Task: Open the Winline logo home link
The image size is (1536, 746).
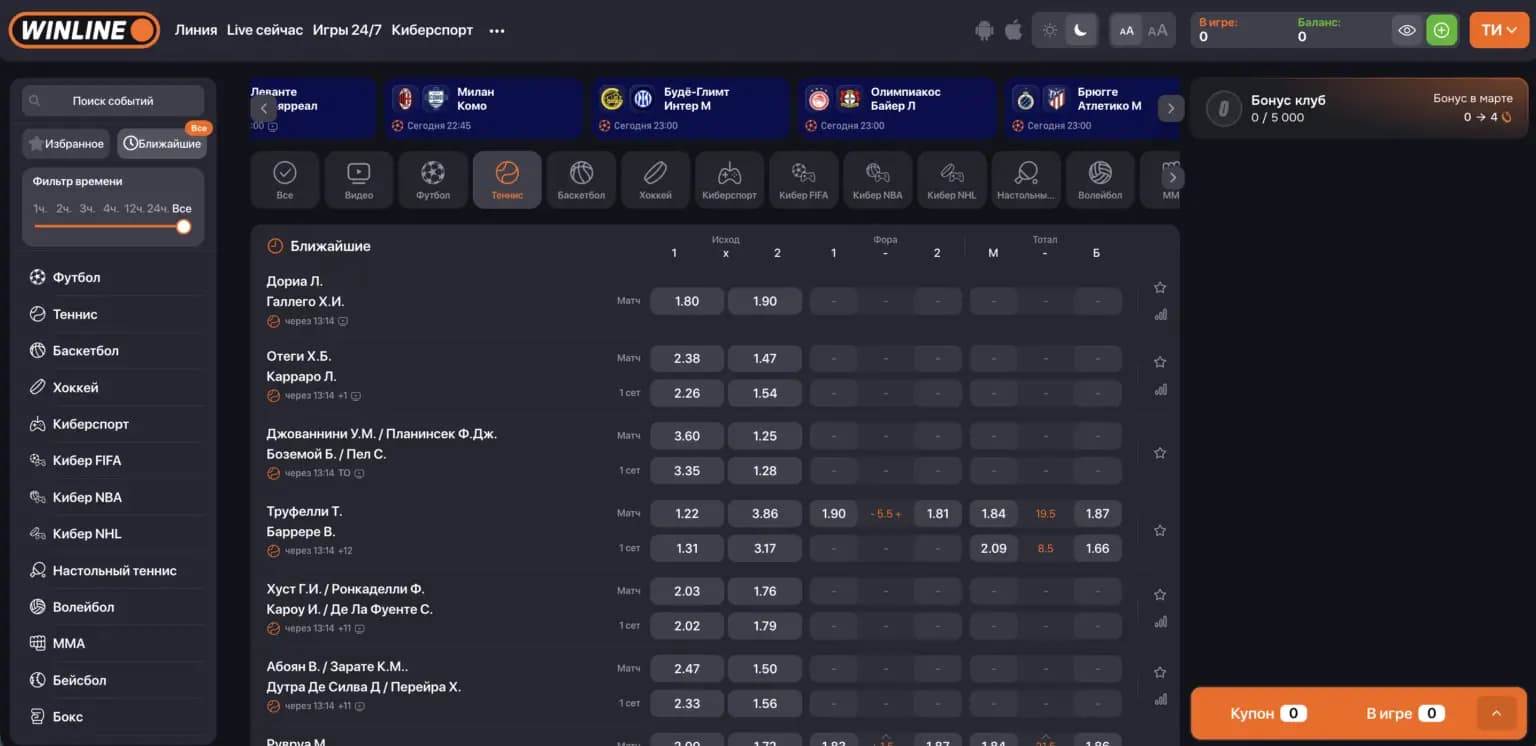Action: [x=85, y=30]
